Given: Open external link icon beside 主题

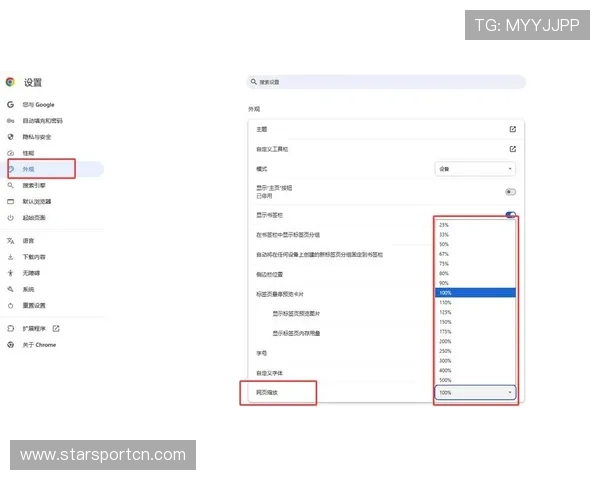Looking at the screenshot, I should [512, 129].
